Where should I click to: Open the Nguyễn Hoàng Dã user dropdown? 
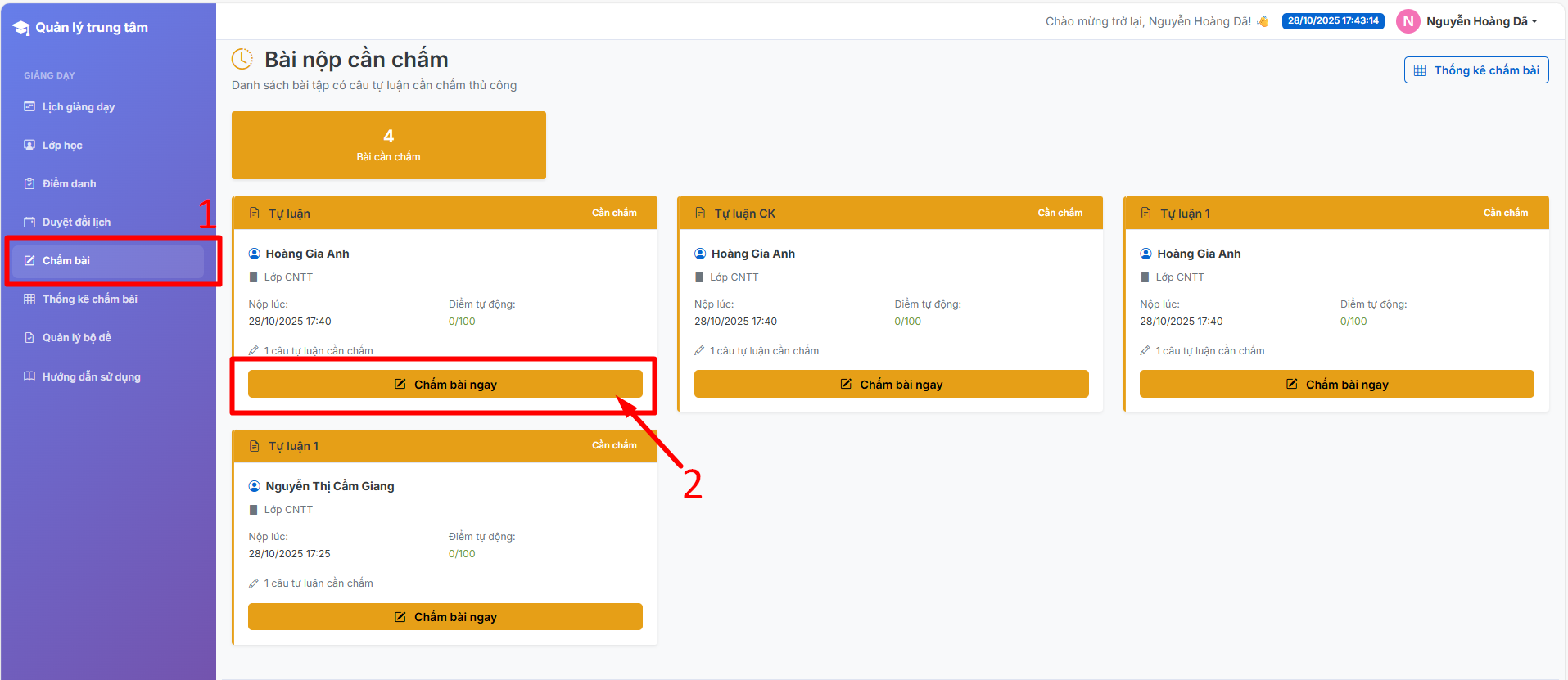[x=1481, y=21]
